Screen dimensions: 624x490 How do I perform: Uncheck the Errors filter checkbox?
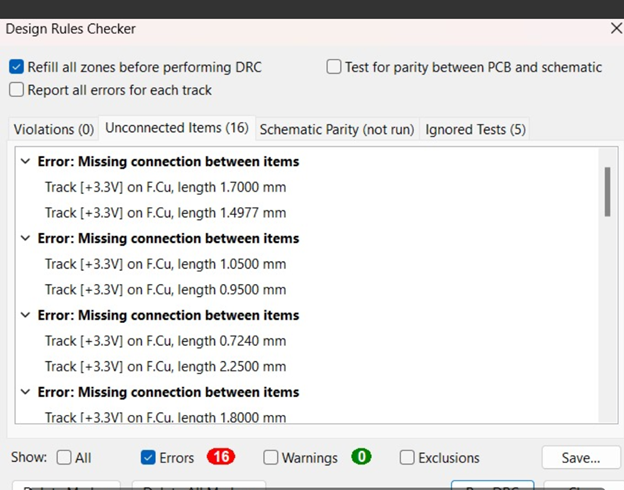click(x=149, y=458)
